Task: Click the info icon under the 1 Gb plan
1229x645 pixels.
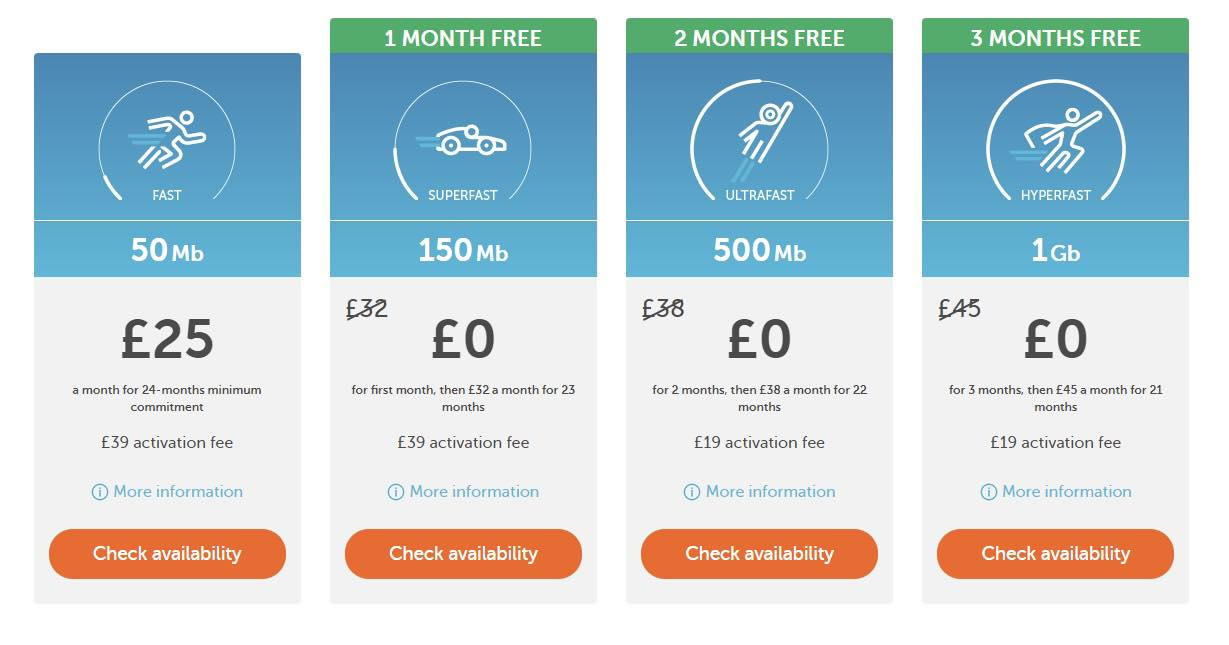Action: pyautogui.click(x=988, y=492)
